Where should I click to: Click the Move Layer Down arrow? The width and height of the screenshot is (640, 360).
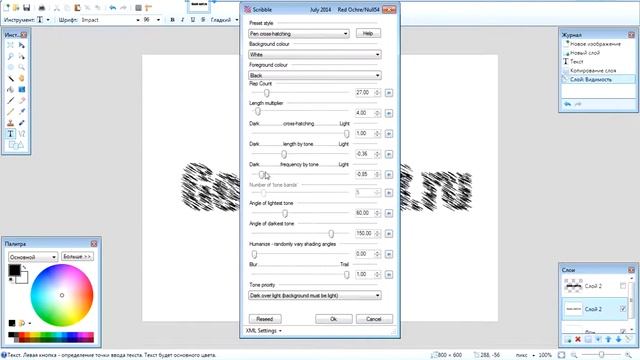[x=619, y=340]
